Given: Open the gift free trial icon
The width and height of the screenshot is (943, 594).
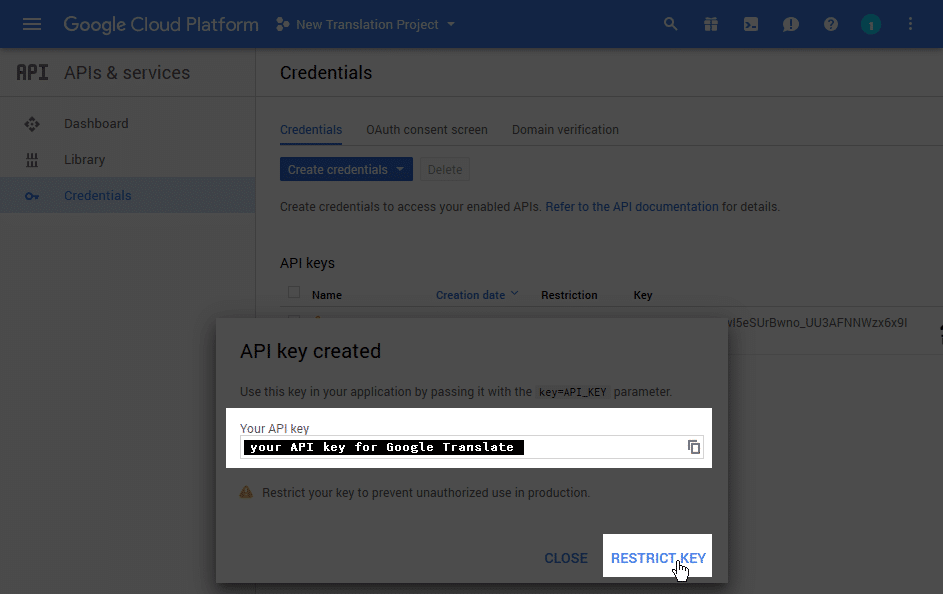Looking at the screenshot, I should (x=711, y=25).
